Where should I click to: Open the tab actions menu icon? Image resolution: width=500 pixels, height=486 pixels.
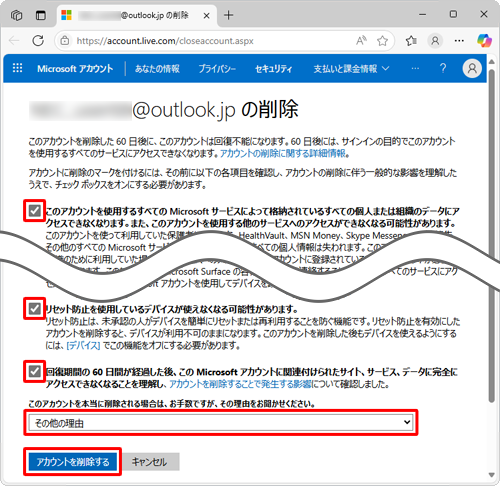(41, 15)
